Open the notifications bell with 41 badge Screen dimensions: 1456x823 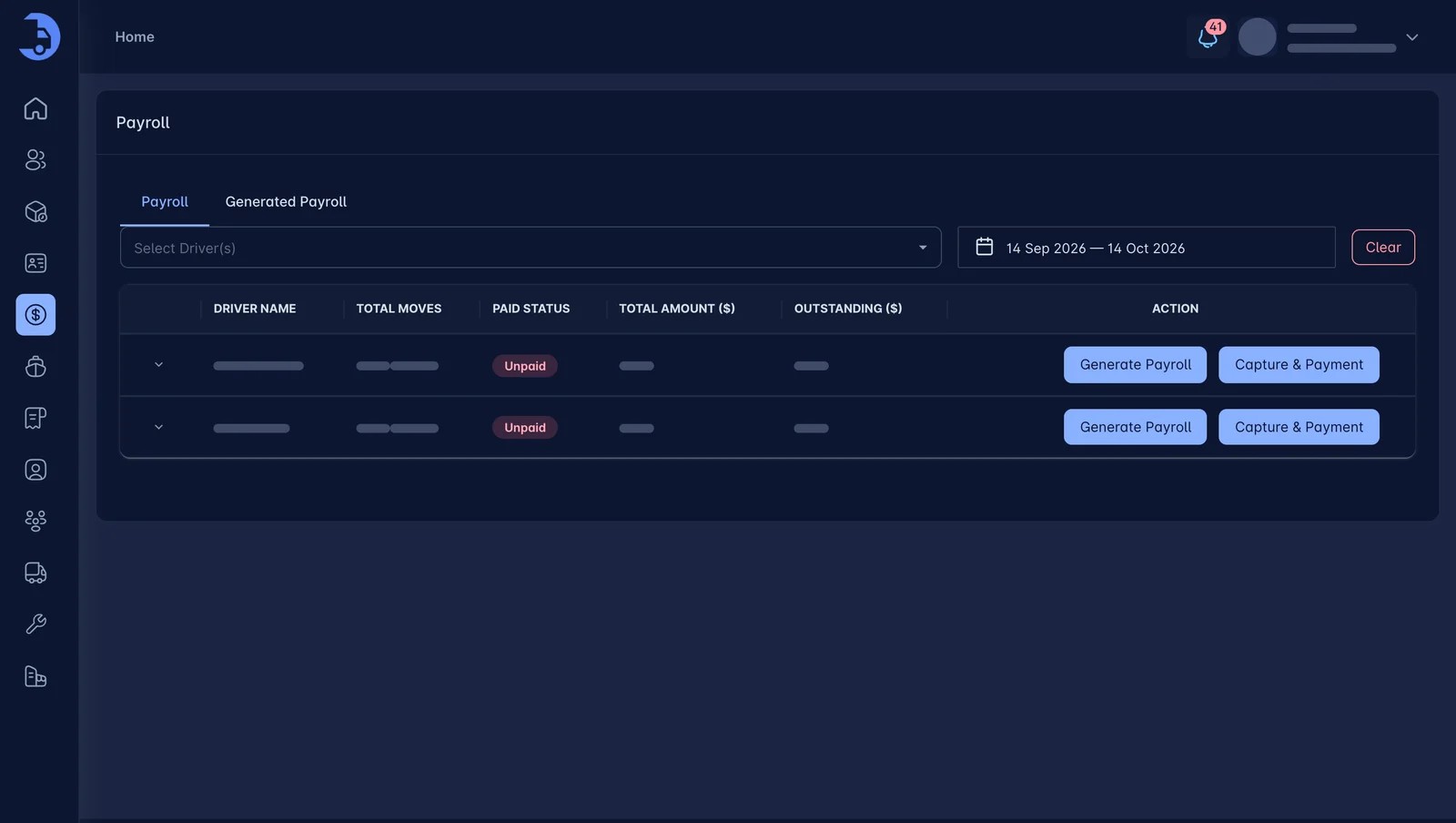click(1208, 37)
